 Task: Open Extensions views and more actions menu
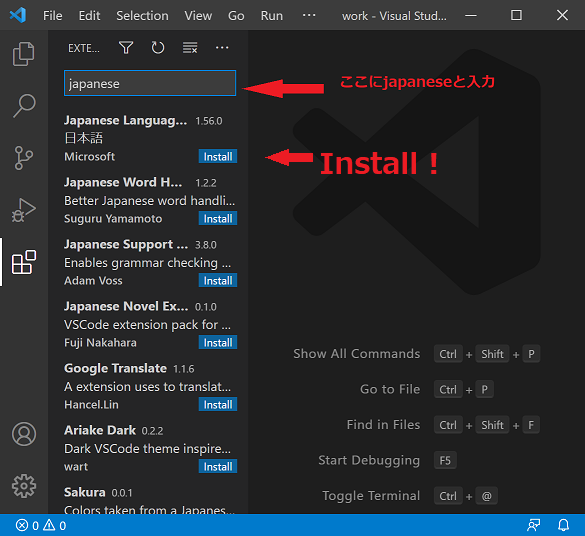tap(222, 47)
